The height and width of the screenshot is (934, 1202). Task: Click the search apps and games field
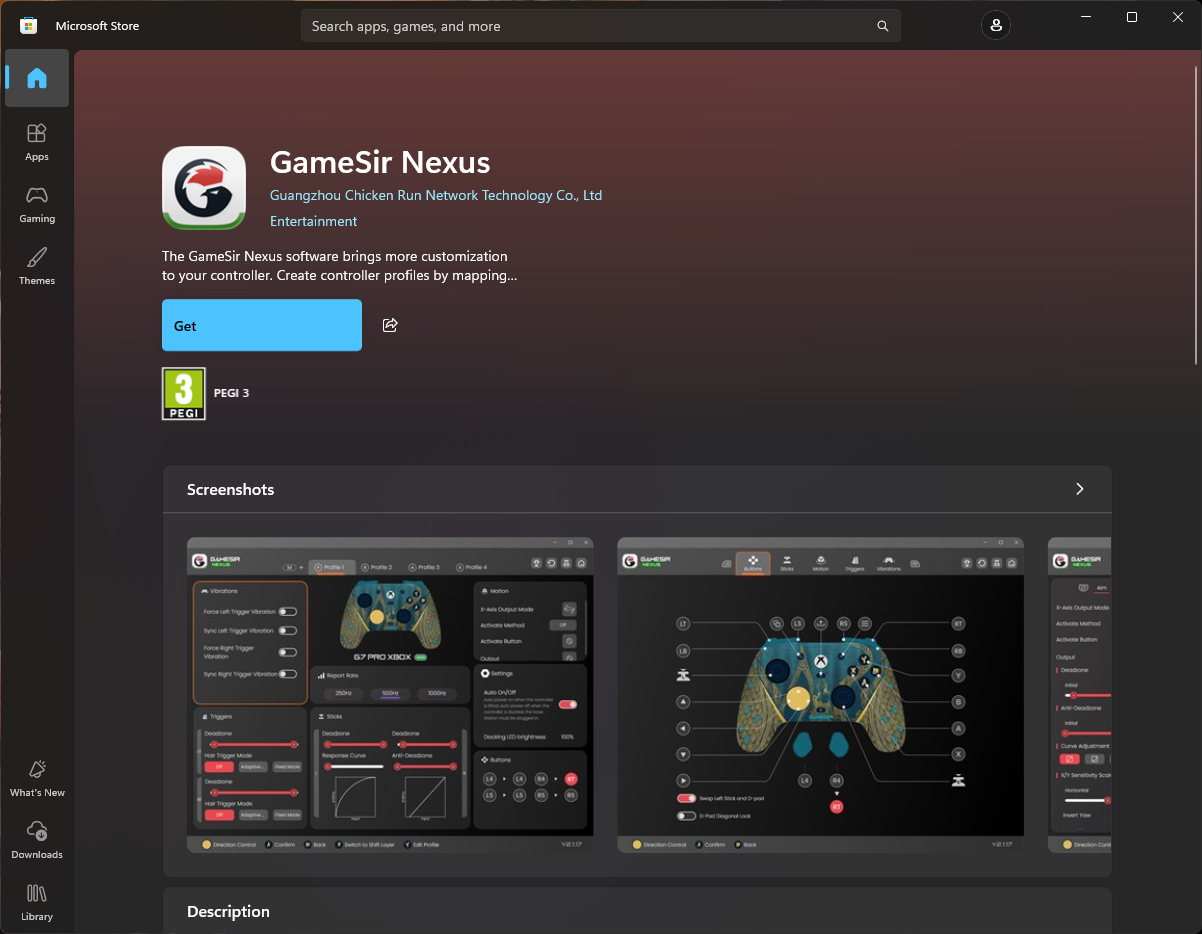tap(590, 26)
